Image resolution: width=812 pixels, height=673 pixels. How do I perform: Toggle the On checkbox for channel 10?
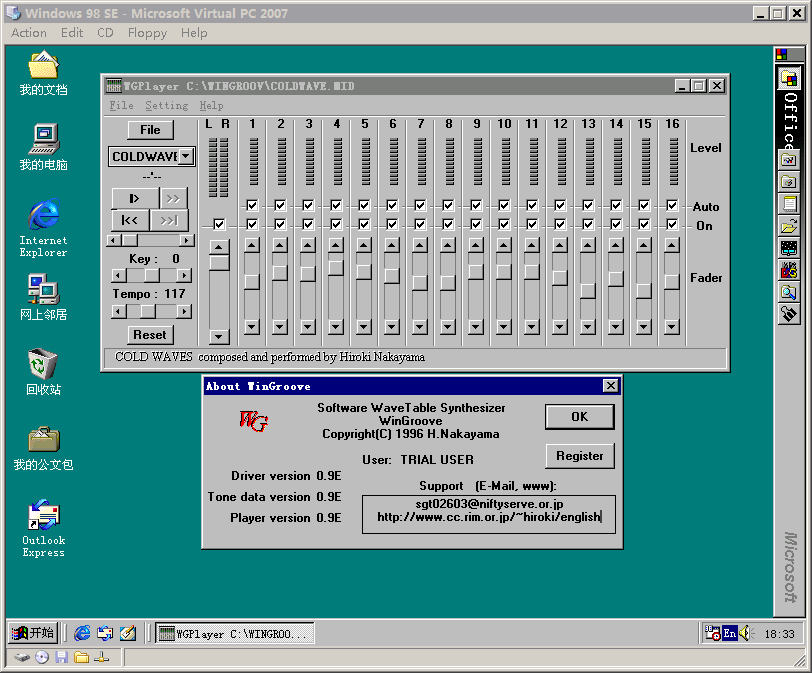tap(504, 224)
